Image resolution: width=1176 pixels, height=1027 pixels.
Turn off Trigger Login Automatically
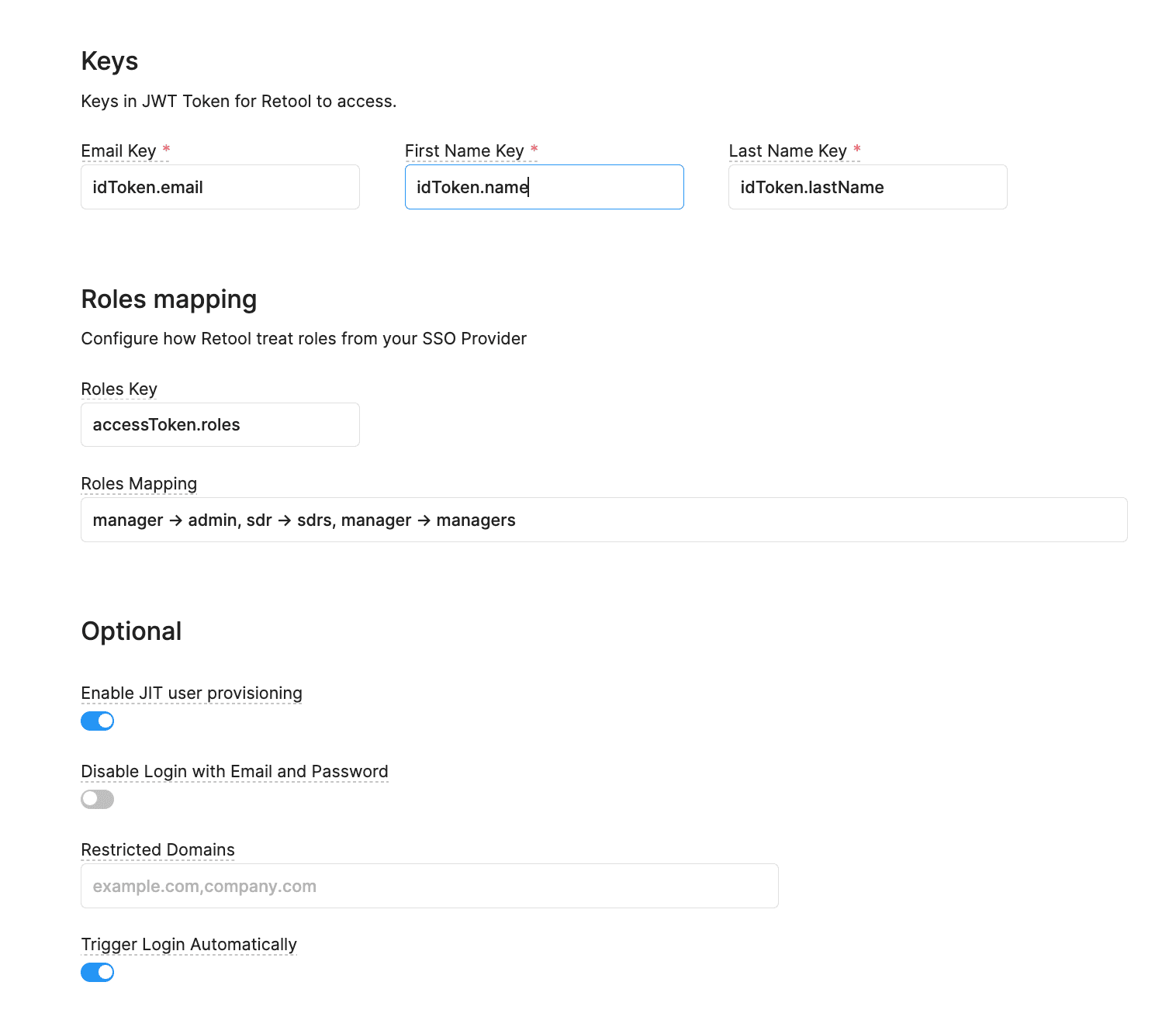[x=97, y=972]
